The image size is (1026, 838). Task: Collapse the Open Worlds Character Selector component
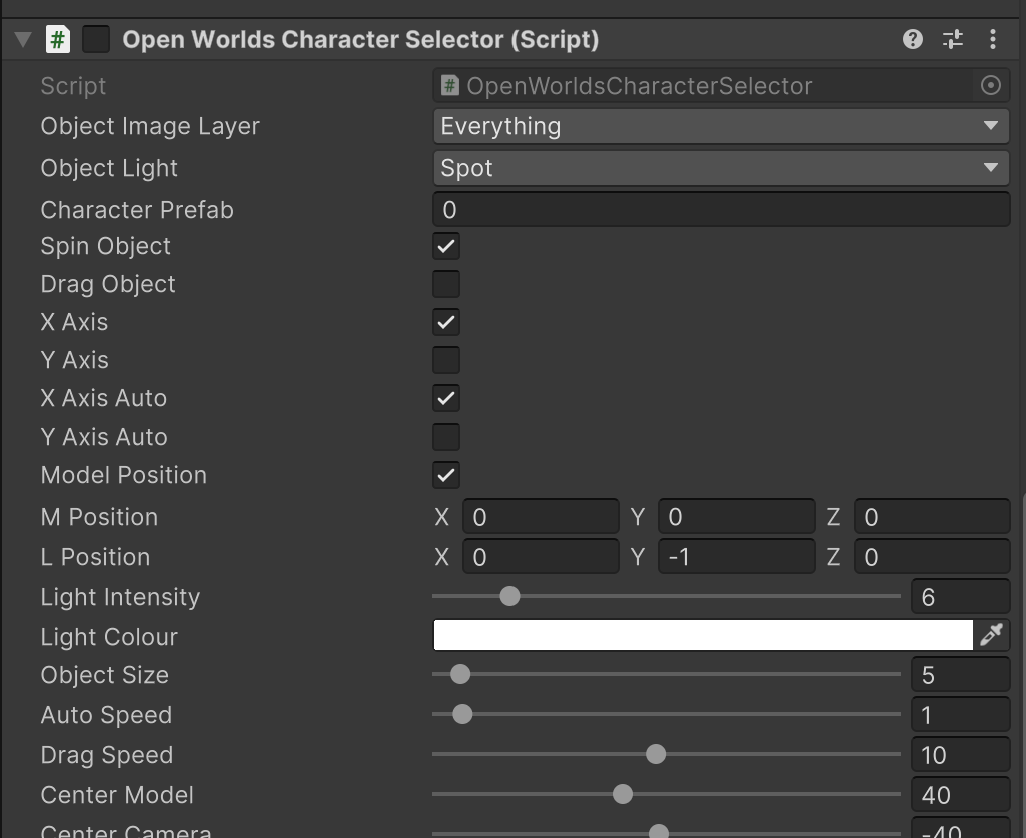[x=23, y=40]
